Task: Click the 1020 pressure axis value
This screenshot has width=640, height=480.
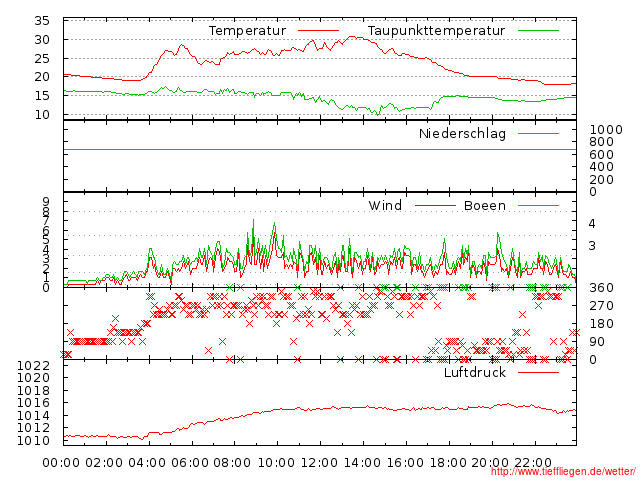Action: click(33, 378)
